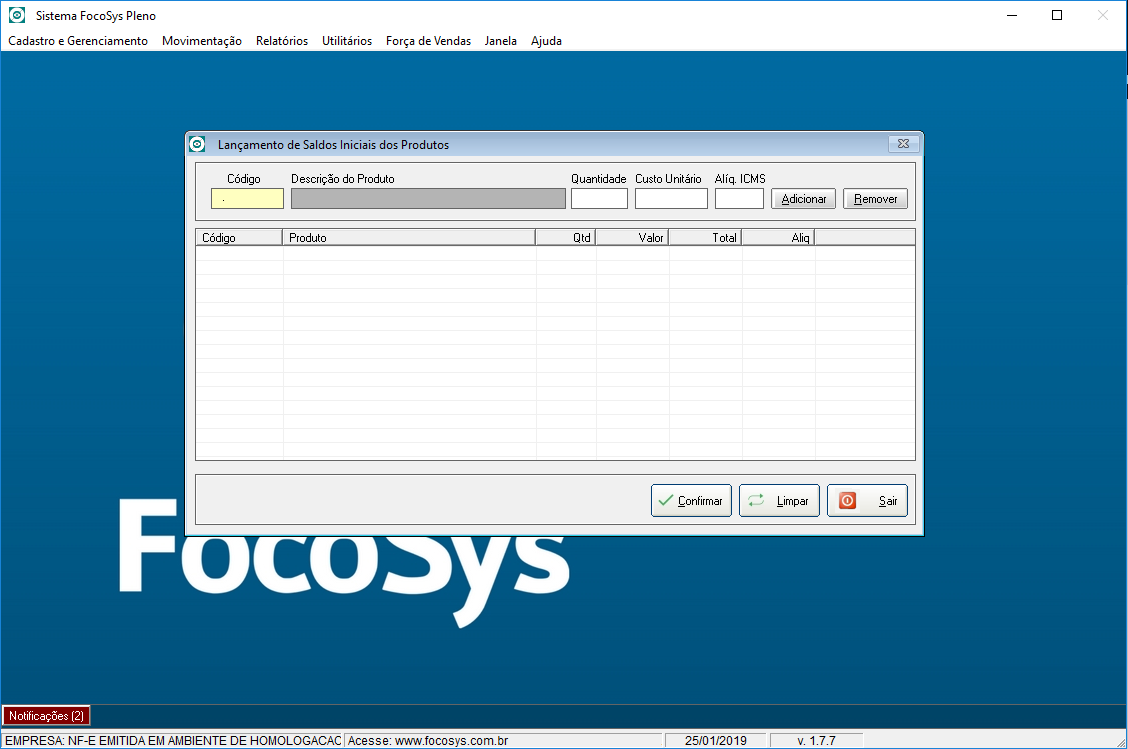
Task: Click the Adicionar button
Action: tap(804, 199)
